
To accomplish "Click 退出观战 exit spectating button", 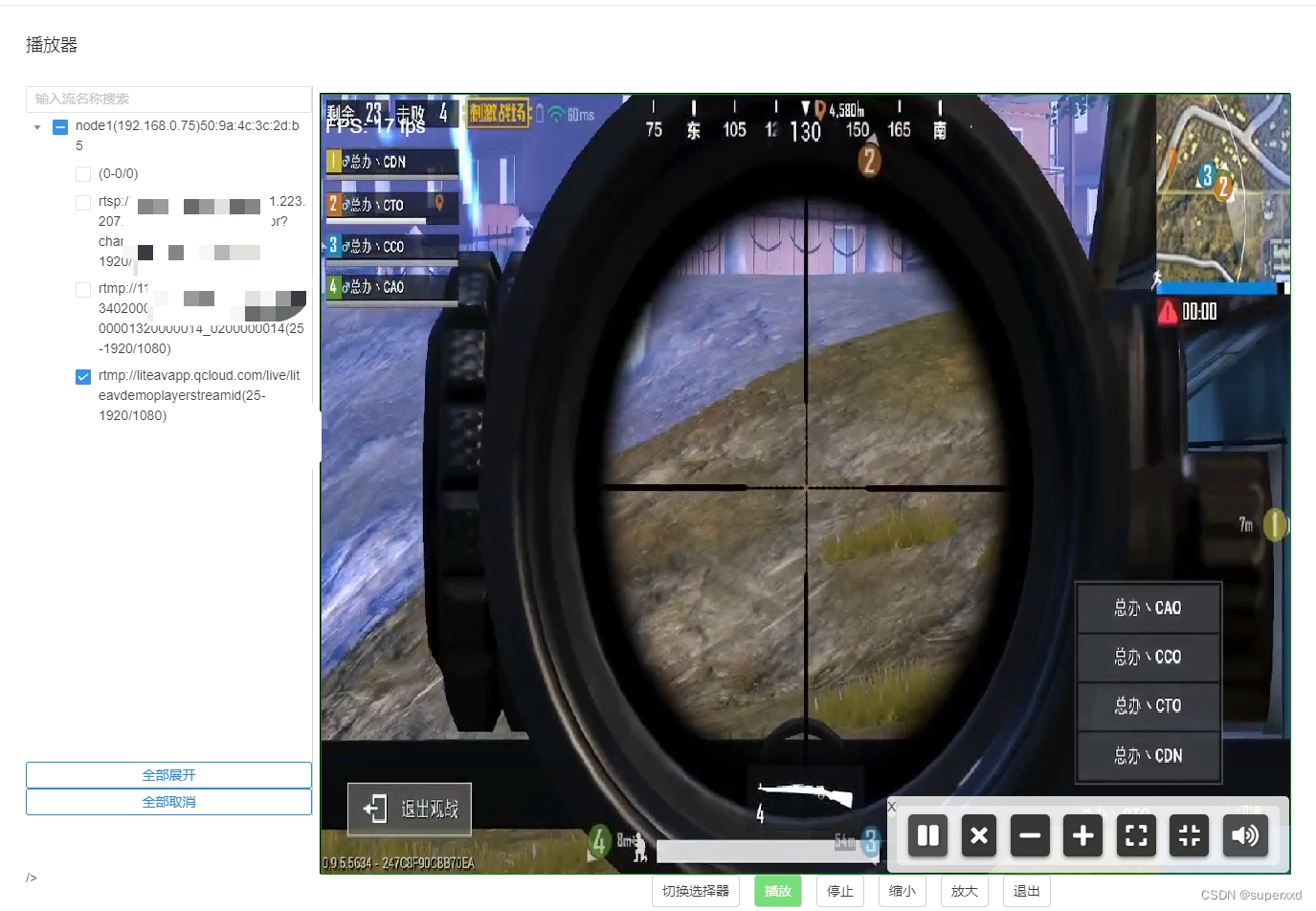I will coord(410,810).
